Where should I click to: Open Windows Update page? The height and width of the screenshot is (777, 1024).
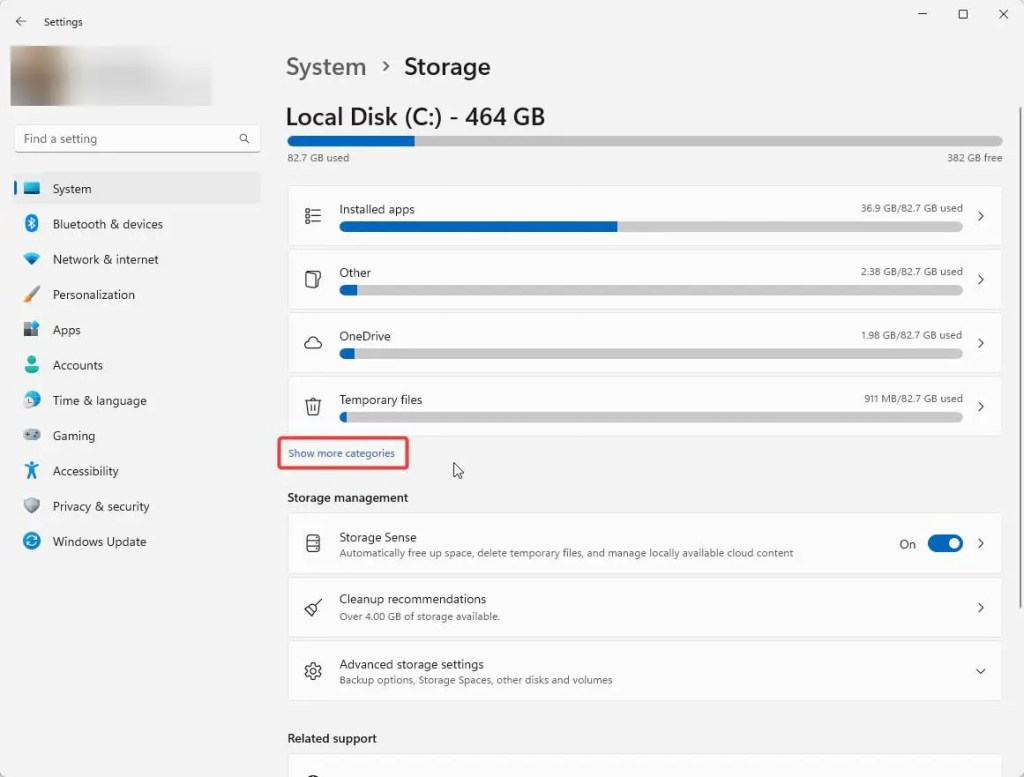tap(137, 541)
